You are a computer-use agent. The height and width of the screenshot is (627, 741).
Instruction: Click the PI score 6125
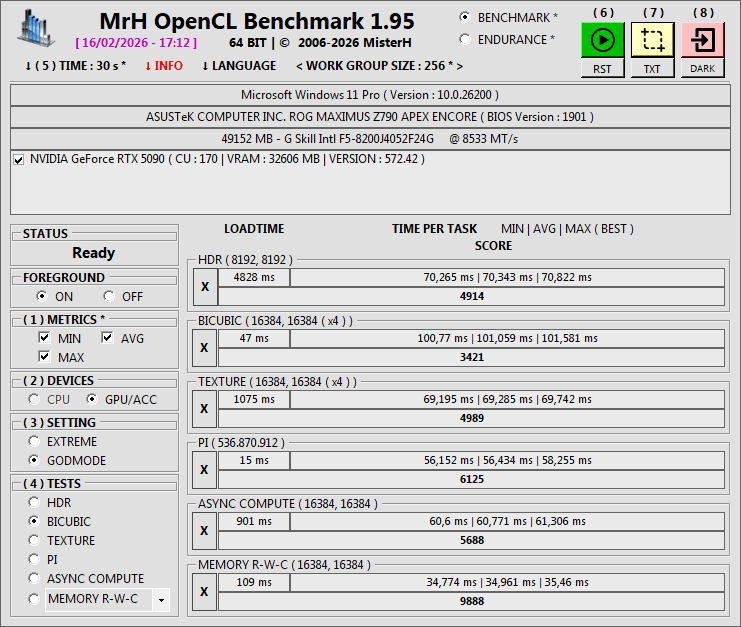pos(472,479)
